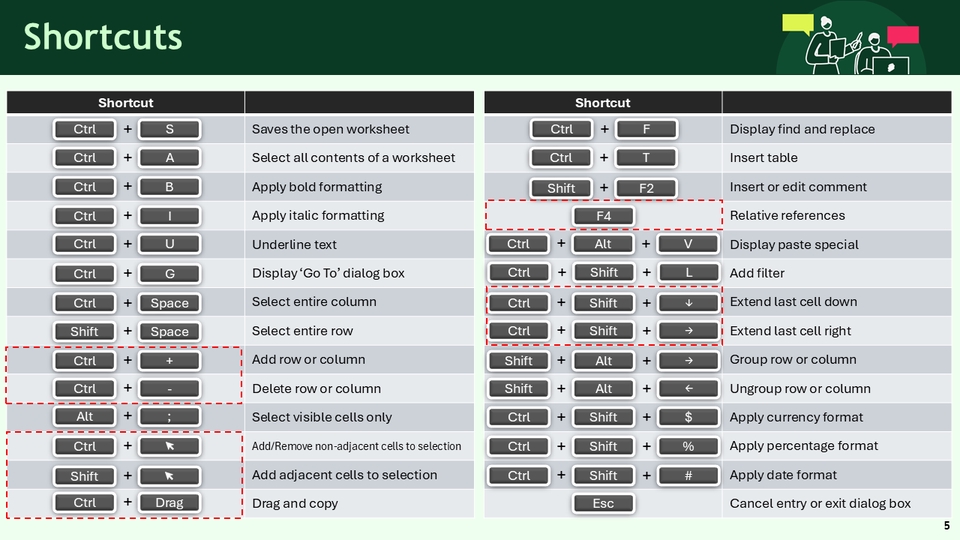Click the 'Apply currency format' description

(x=796, y=417)
